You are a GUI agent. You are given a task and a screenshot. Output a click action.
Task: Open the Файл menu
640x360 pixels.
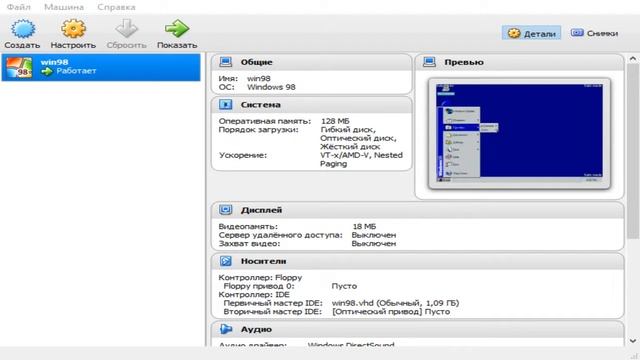[x=19, y=7]
